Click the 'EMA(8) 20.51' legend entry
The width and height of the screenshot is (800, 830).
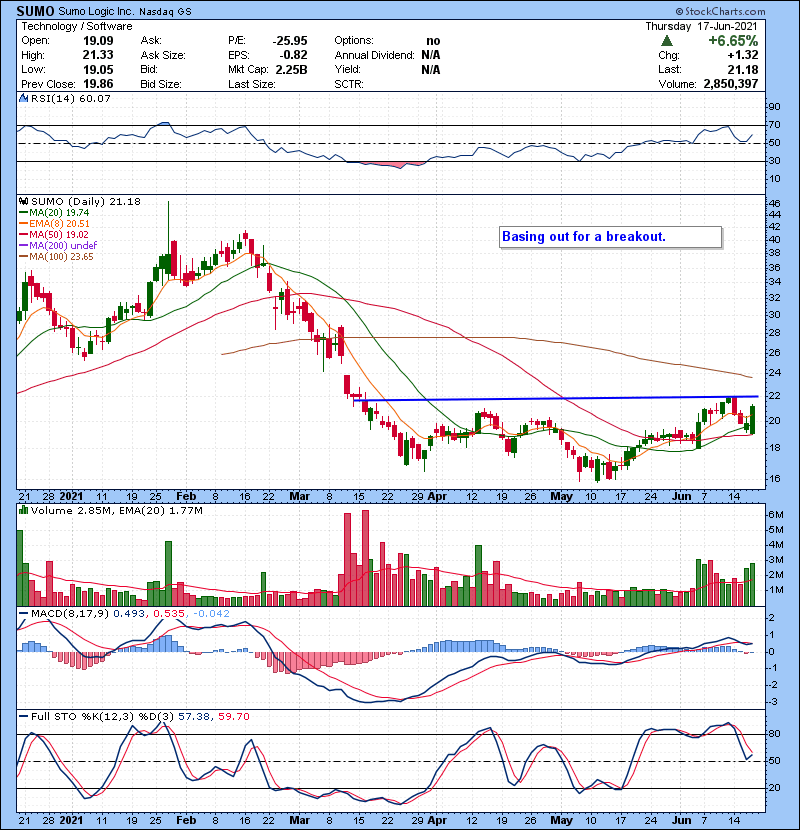pyautogui.click(x=59, y=223)
